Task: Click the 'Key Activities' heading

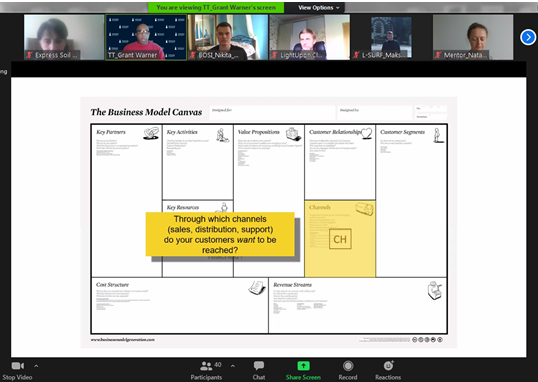Action: pos(182,132)
